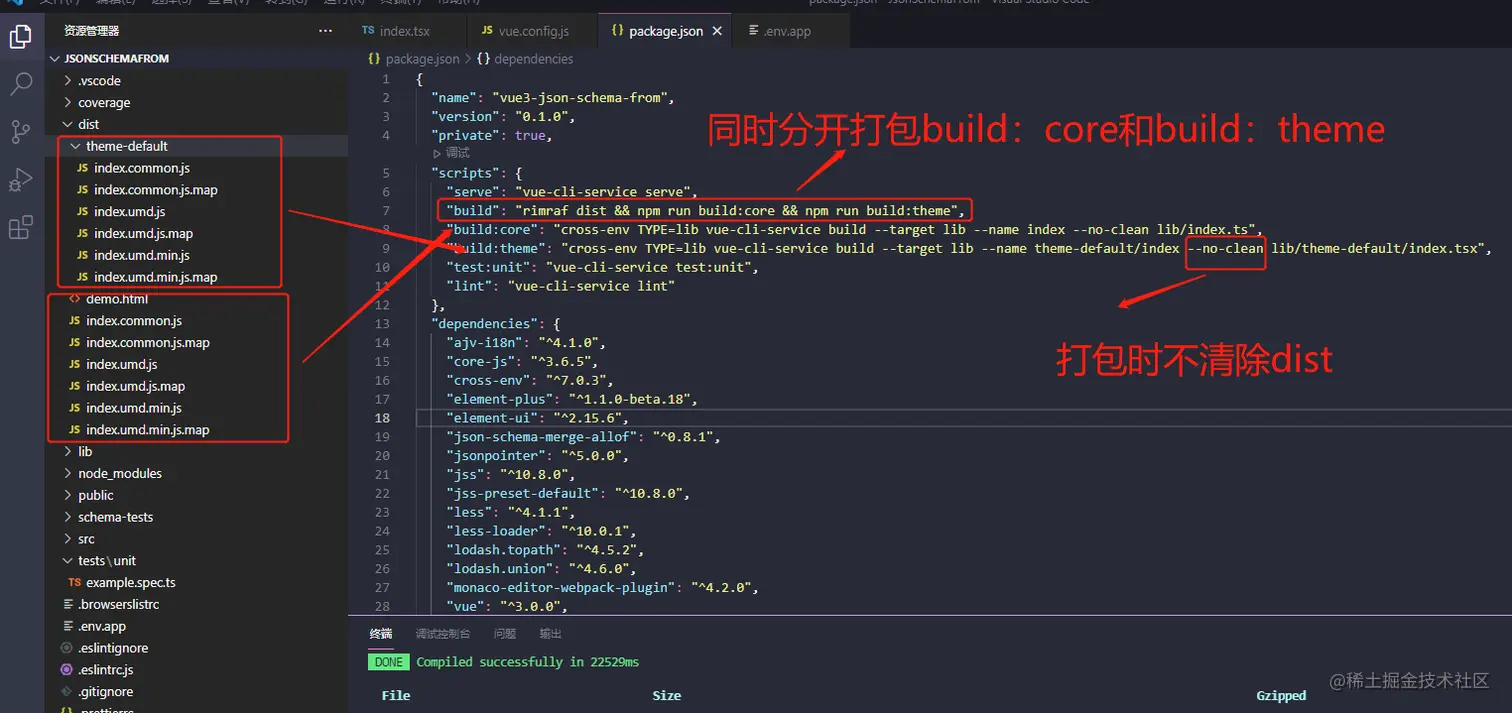Click line number 18 in gutter
The image size is (1512, 713).
pyautogui.click(x=383, y=417)
